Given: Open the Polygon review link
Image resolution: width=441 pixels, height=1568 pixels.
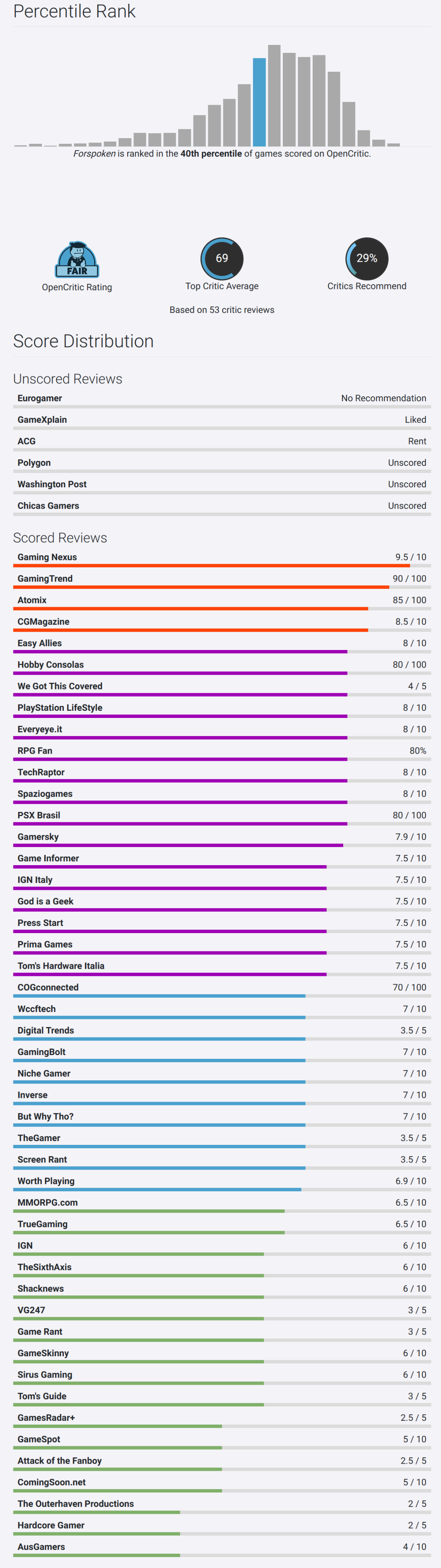Looking at the screenshot, I should point(34,463).
